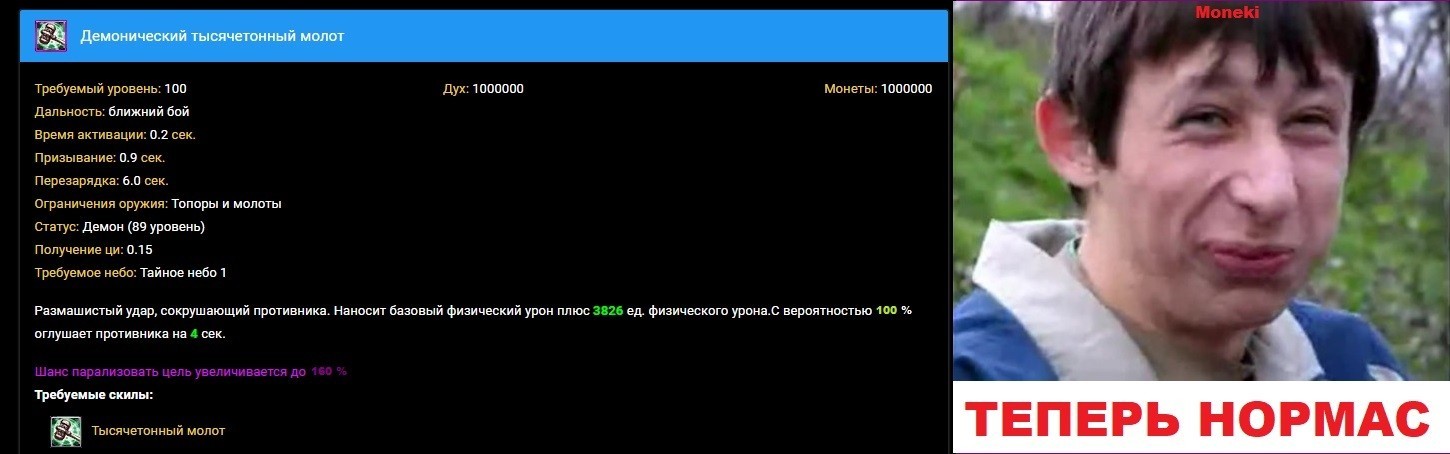The height and width of the screenshot is (454, 1450).
Task: Click the purple paralysis chance text
Action: (x=190, y=371)
